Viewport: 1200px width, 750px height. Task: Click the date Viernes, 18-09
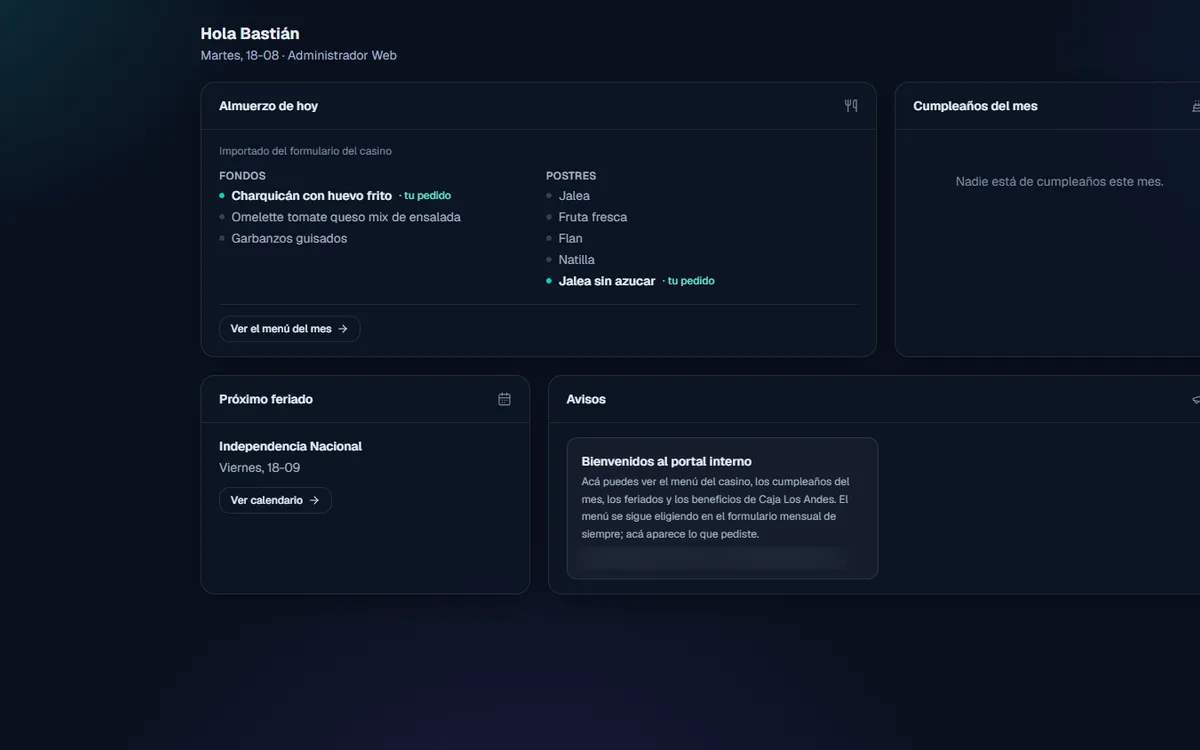[x=259, y=468]
